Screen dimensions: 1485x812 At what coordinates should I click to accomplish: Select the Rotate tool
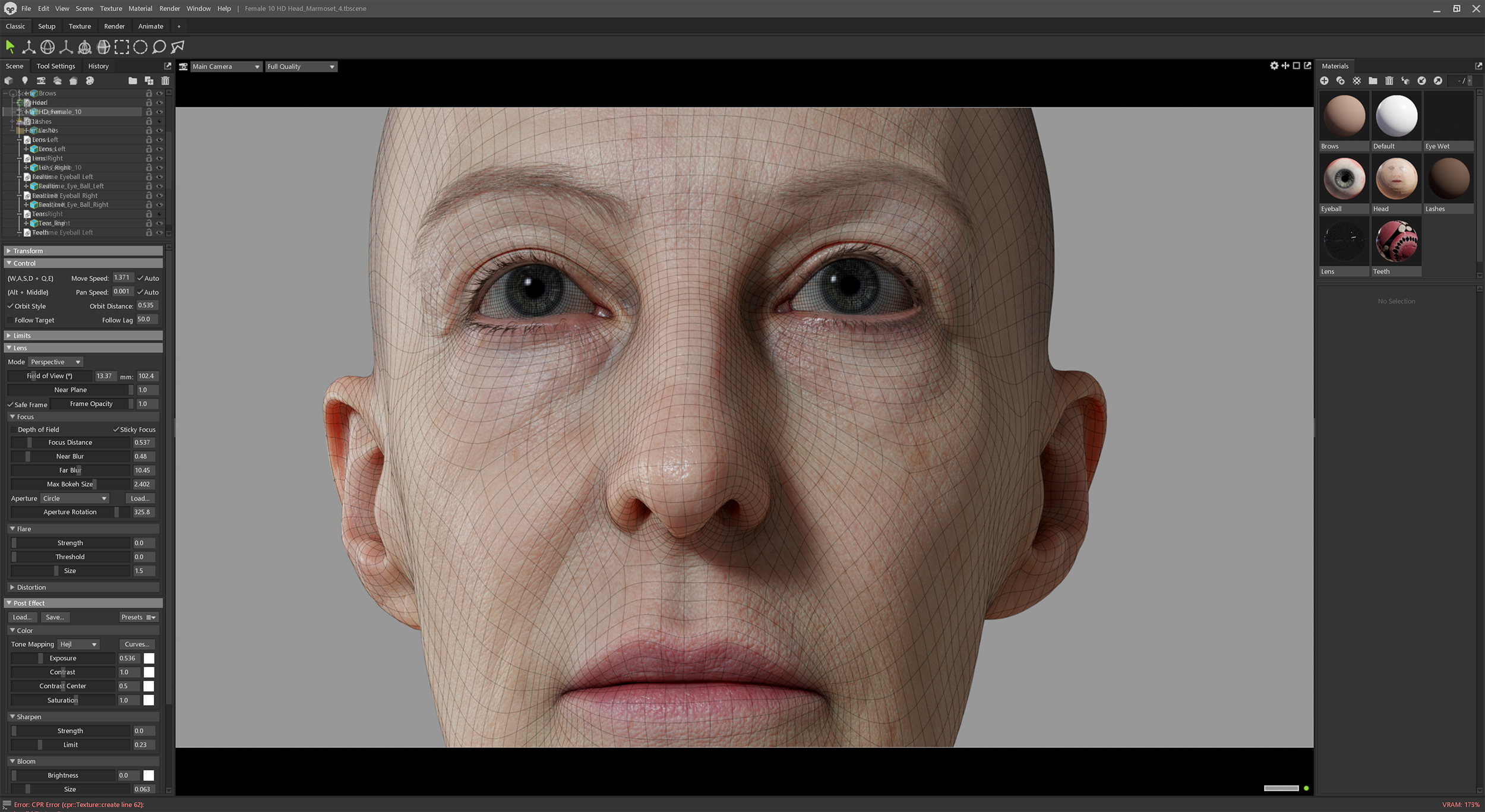point(47,47)
